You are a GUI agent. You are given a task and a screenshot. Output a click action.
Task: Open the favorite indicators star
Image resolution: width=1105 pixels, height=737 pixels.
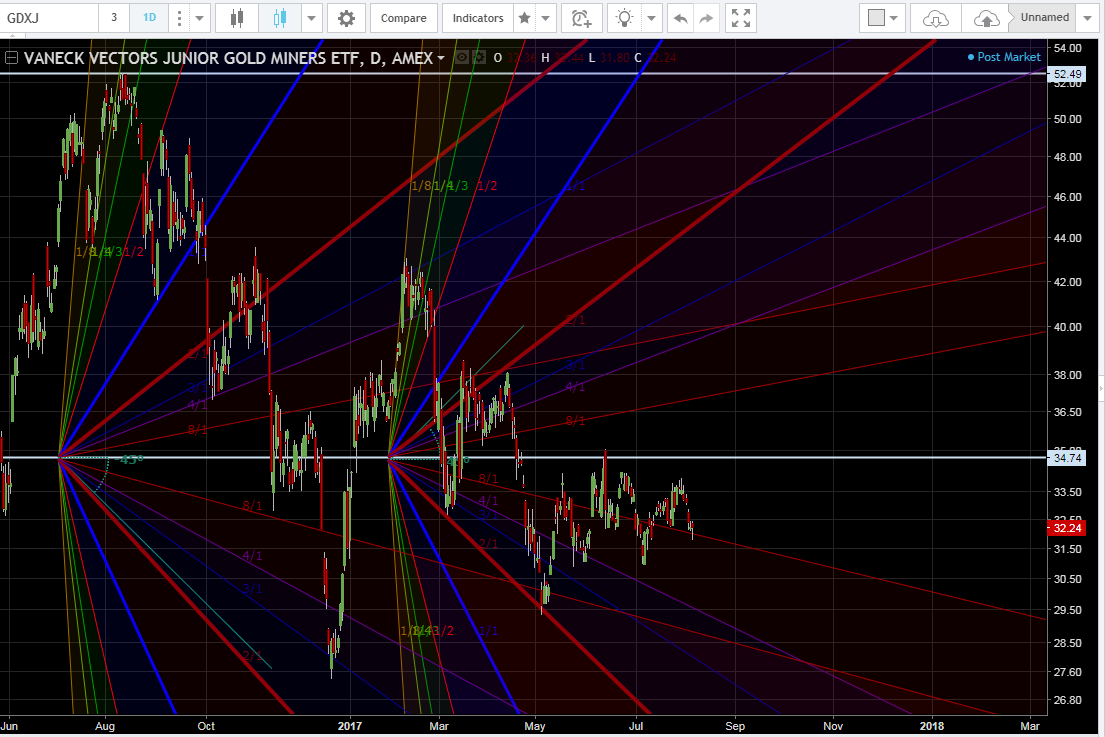click(524, 18)
